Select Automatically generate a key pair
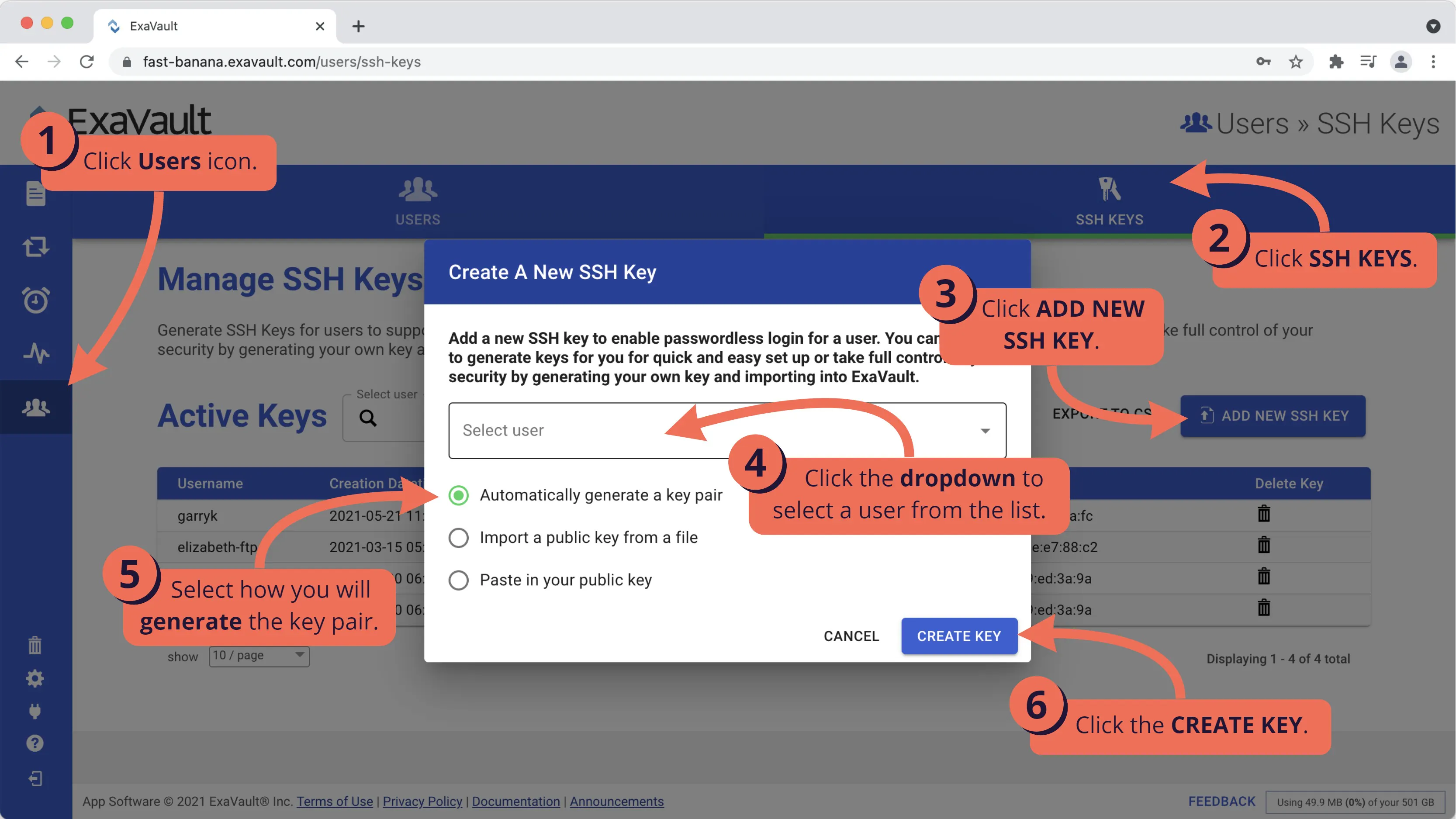This screenshot has width=1456, height=819. 458,495
